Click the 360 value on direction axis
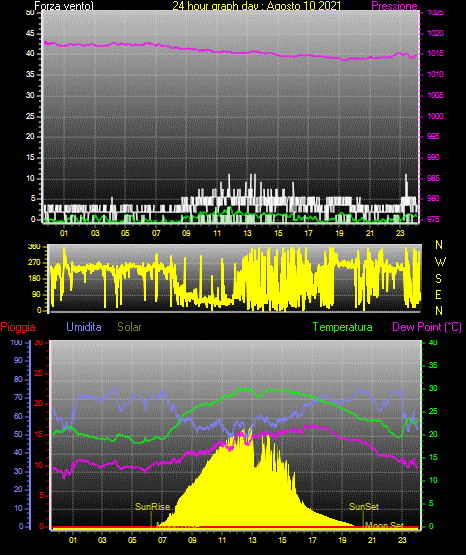This screenshot has height=555, width=466. [34, 247]
